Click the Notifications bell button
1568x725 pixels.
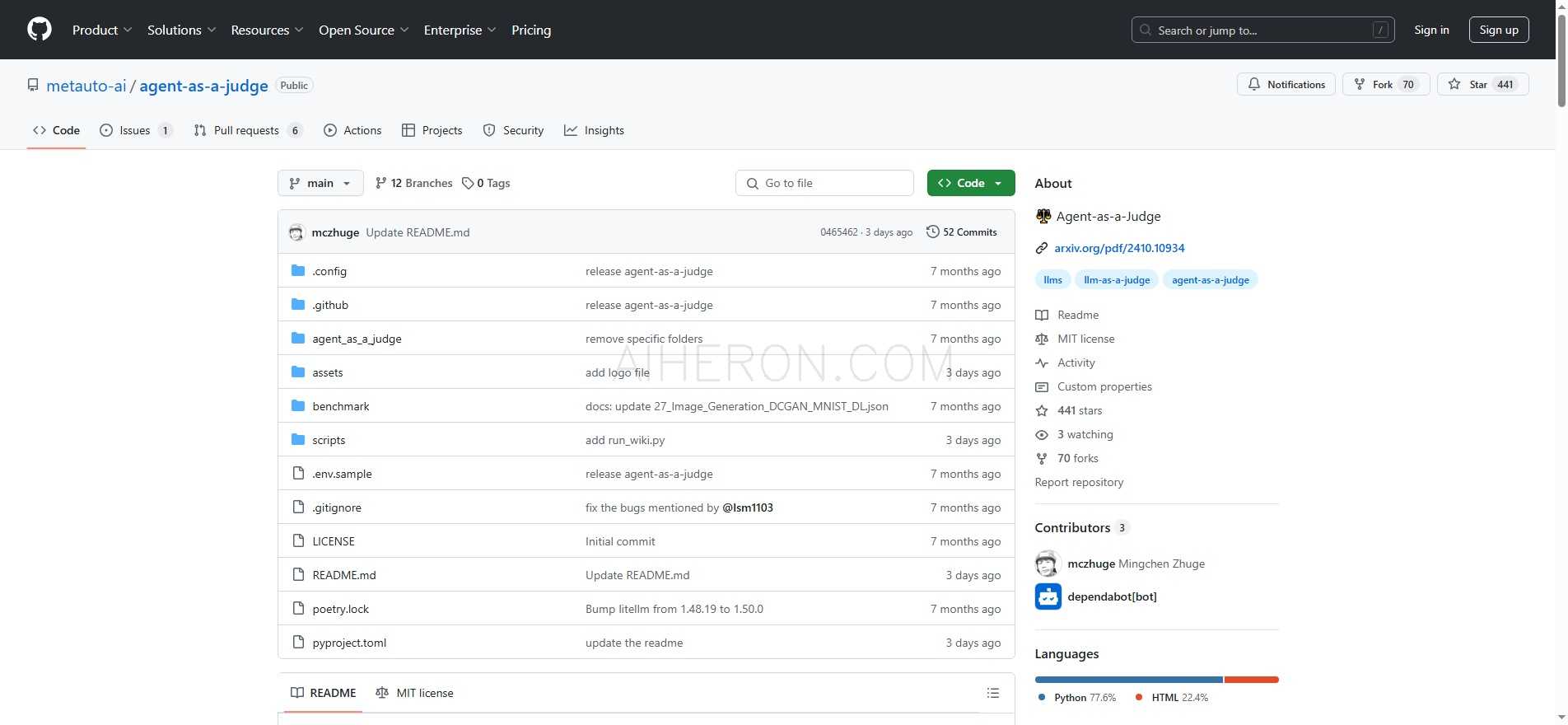[x=1286, y=84]
